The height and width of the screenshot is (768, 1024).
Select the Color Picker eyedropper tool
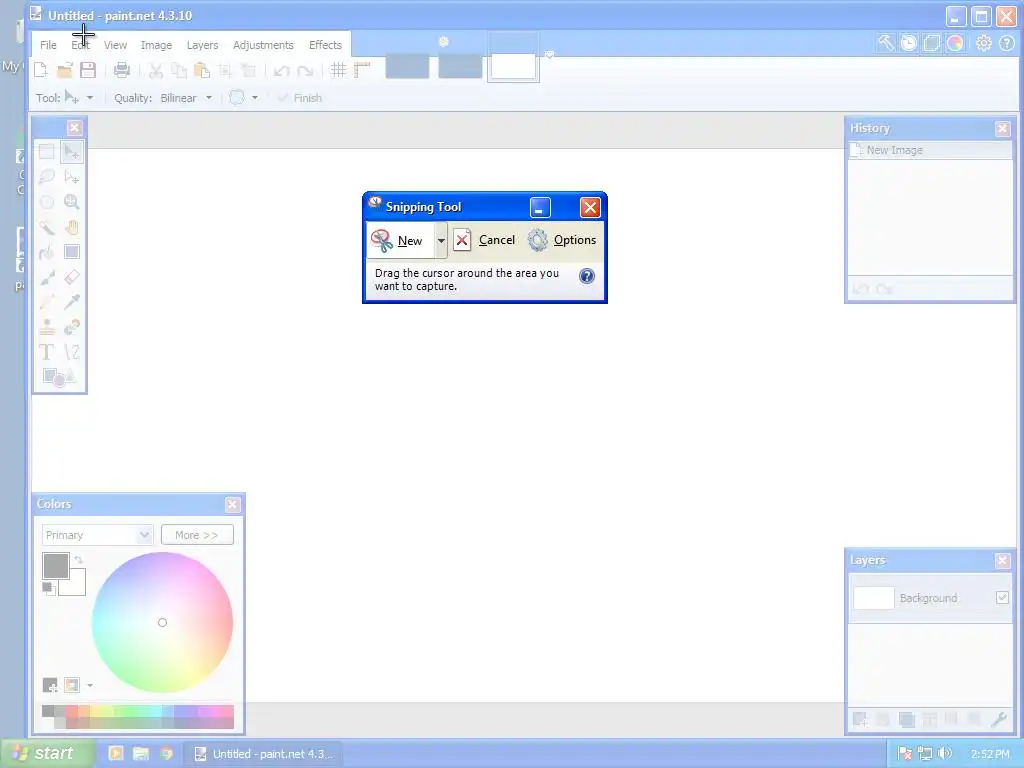(72, 302)
